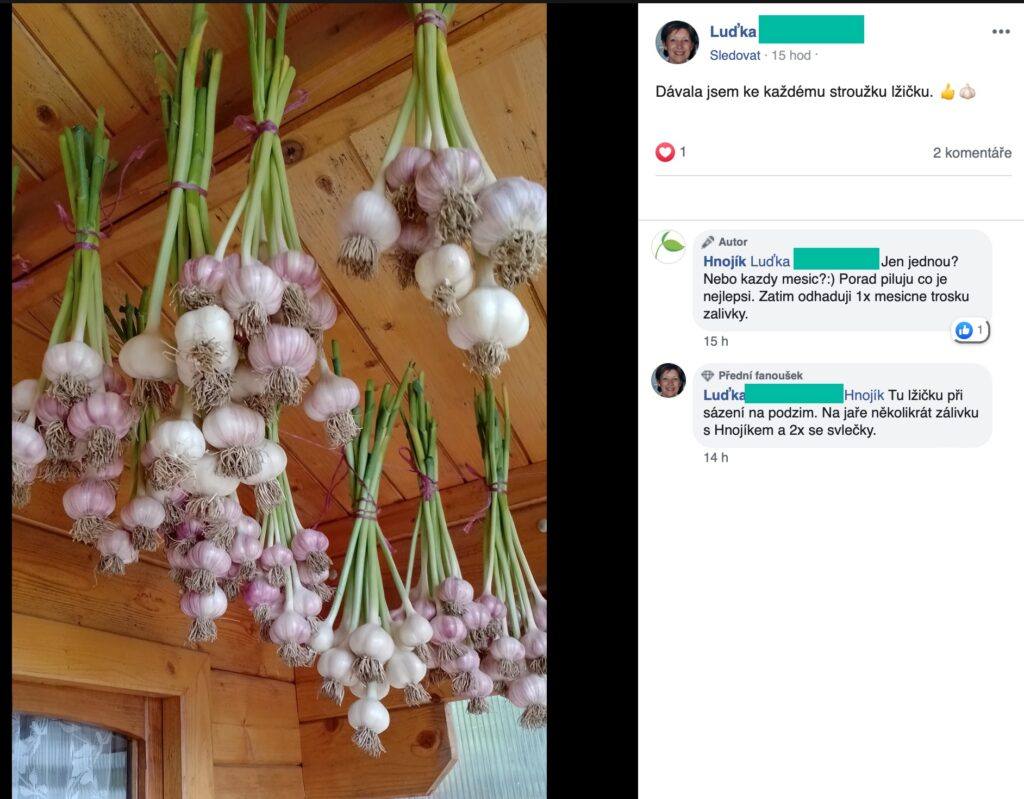Click the heart reaction icon under the post
This screenshot has height=799, width=1024.
[665, 152]
